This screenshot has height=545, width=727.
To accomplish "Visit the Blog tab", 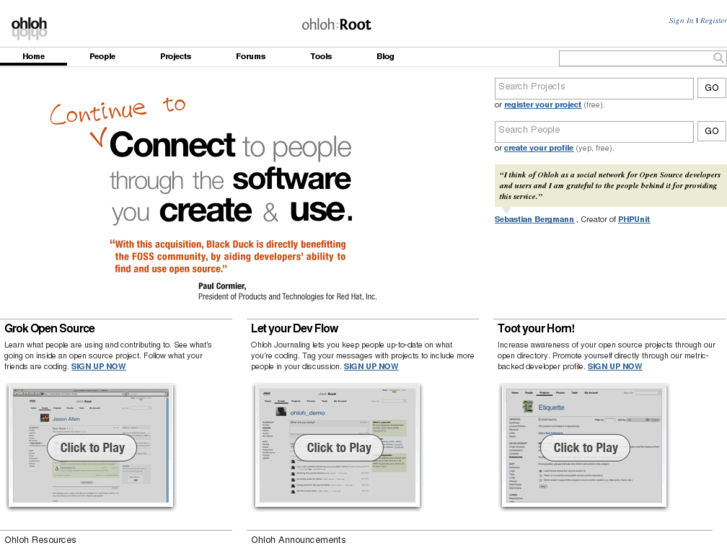I will (x=385, y=56).
